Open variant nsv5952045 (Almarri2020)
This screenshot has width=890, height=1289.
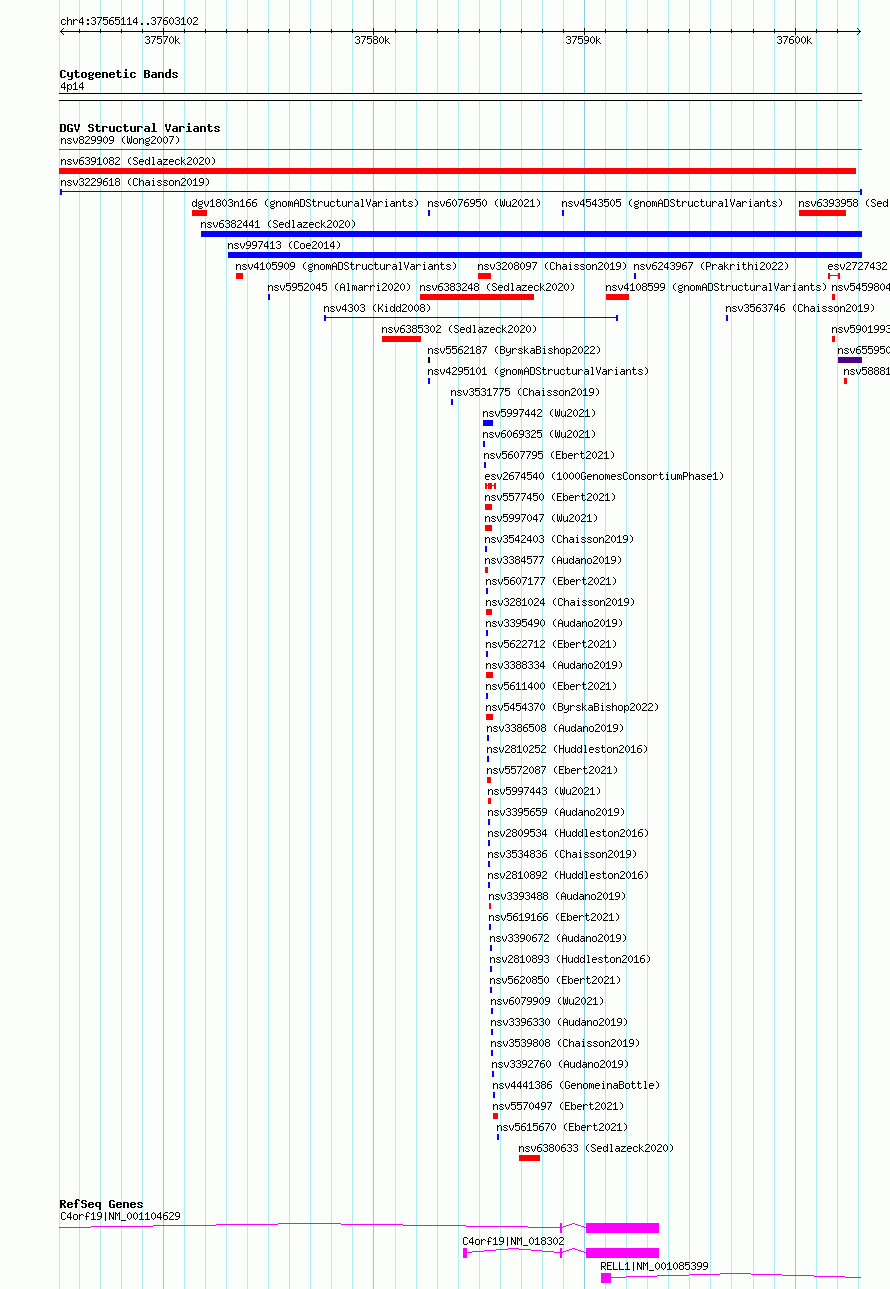[x=339, y=287]
